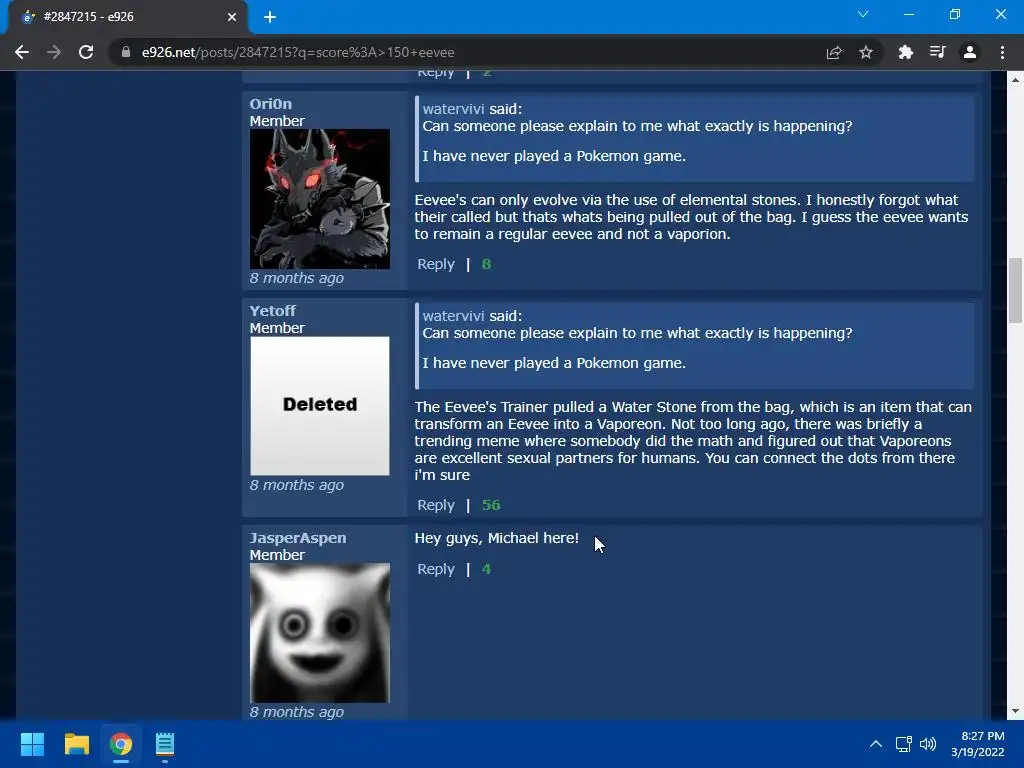Image resolution: width=1024 pixels, height=768 pixels.
Task: Share this page icon in address bar
Action: point(834,52)
